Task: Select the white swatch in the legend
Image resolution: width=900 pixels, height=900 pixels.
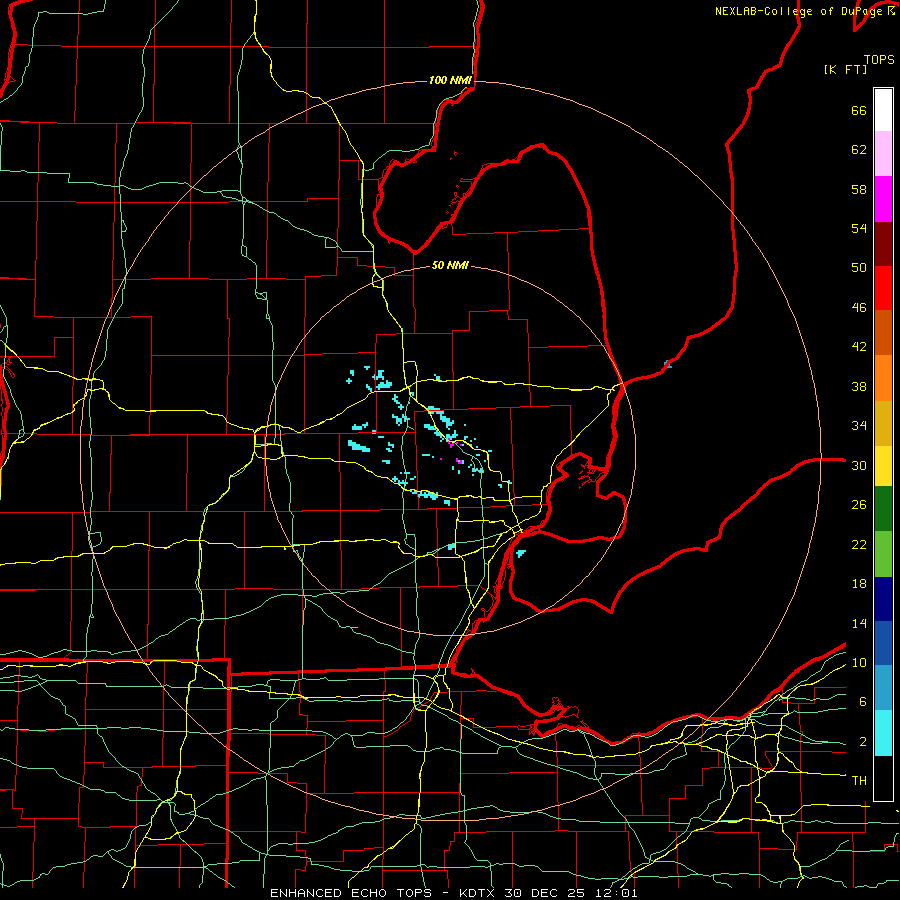Action: pos(883,110)
